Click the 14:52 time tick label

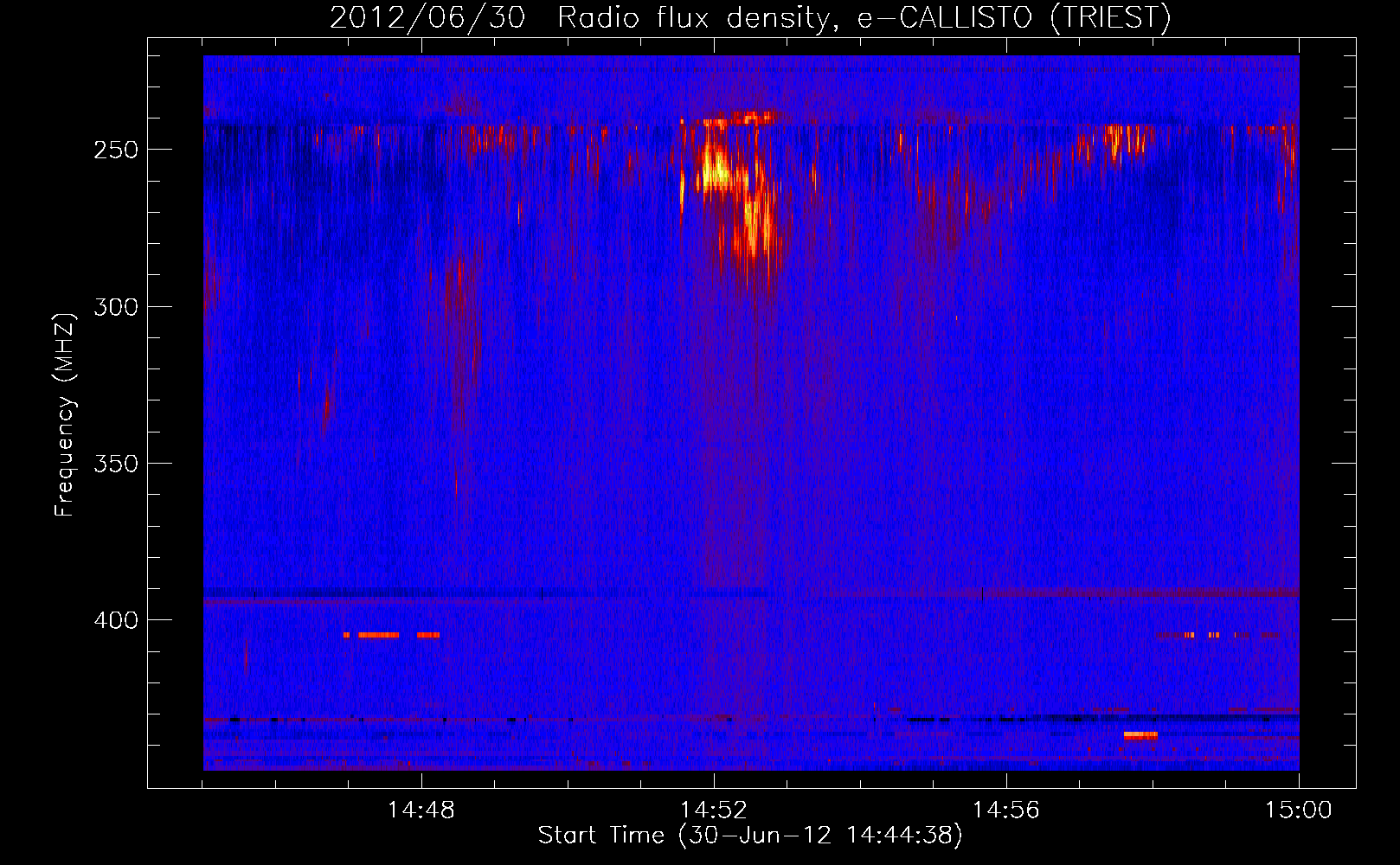(x=714, y=810)
